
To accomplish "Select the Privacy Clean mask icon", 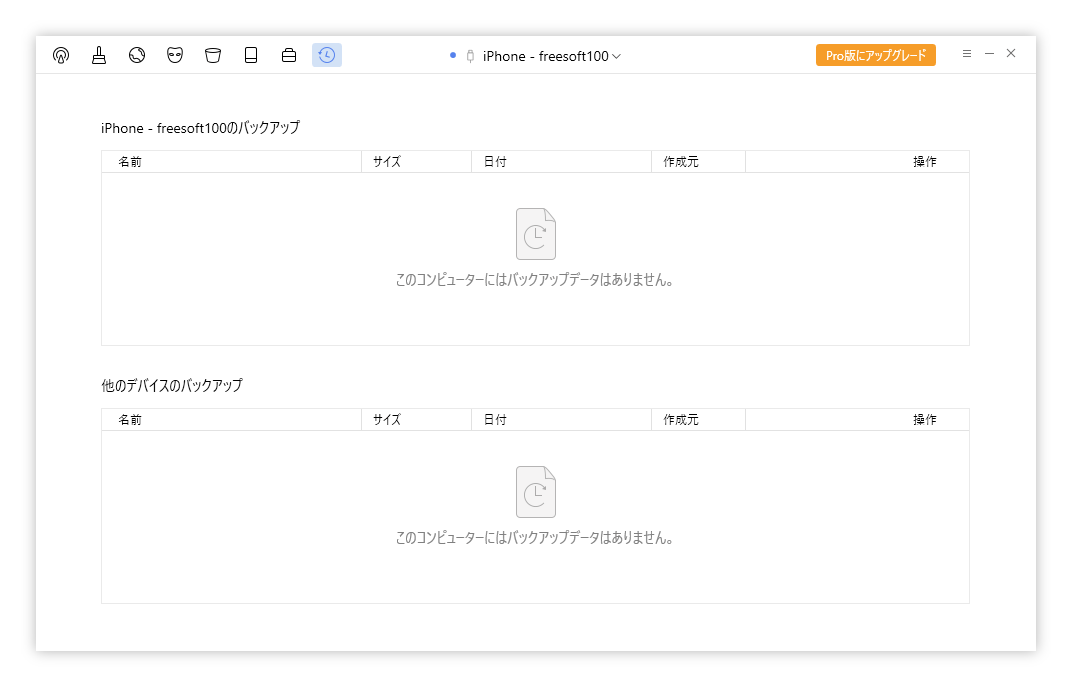I will (175, 55).
